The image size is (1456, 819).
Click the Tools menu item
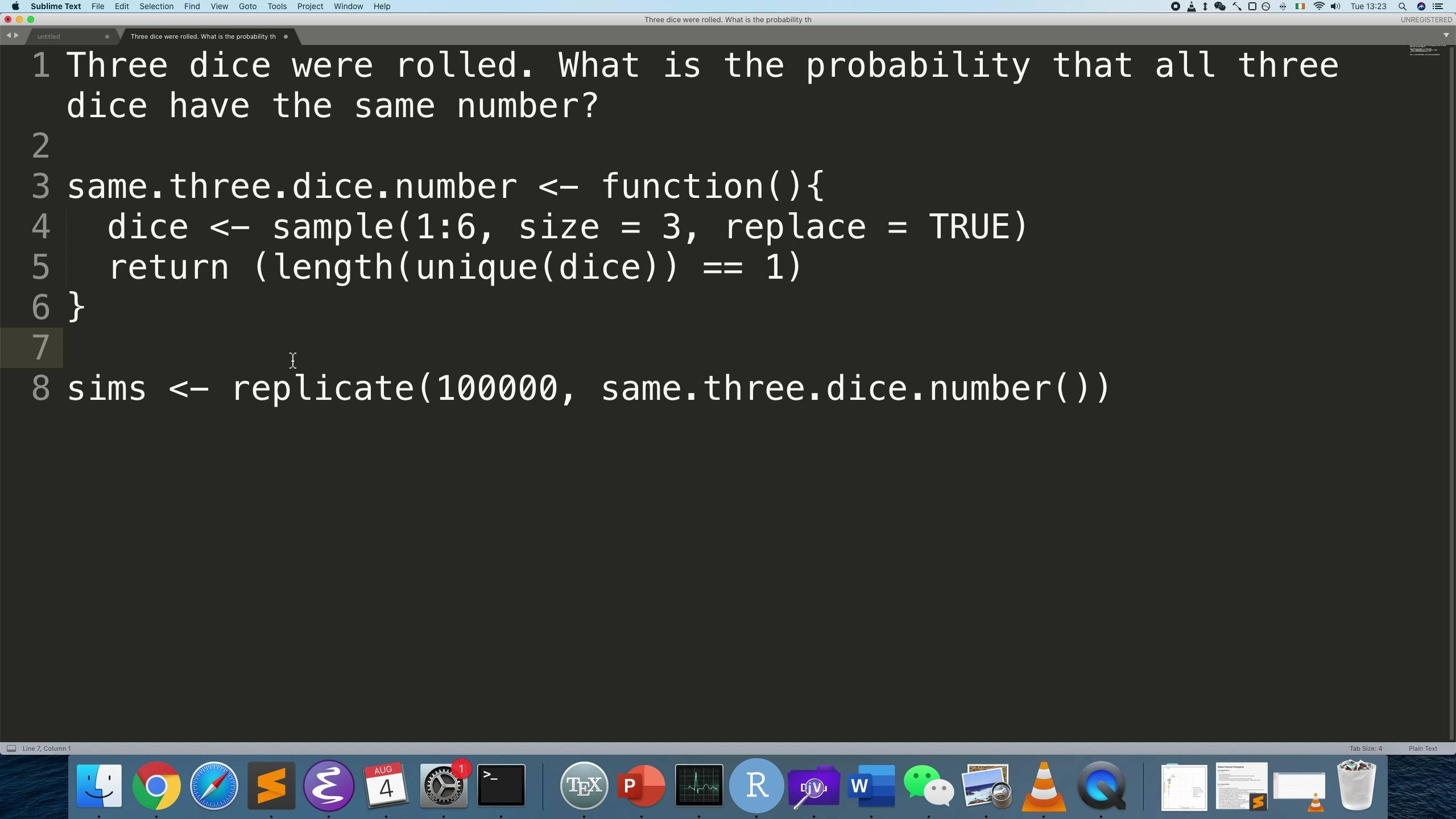click(277, 6)
